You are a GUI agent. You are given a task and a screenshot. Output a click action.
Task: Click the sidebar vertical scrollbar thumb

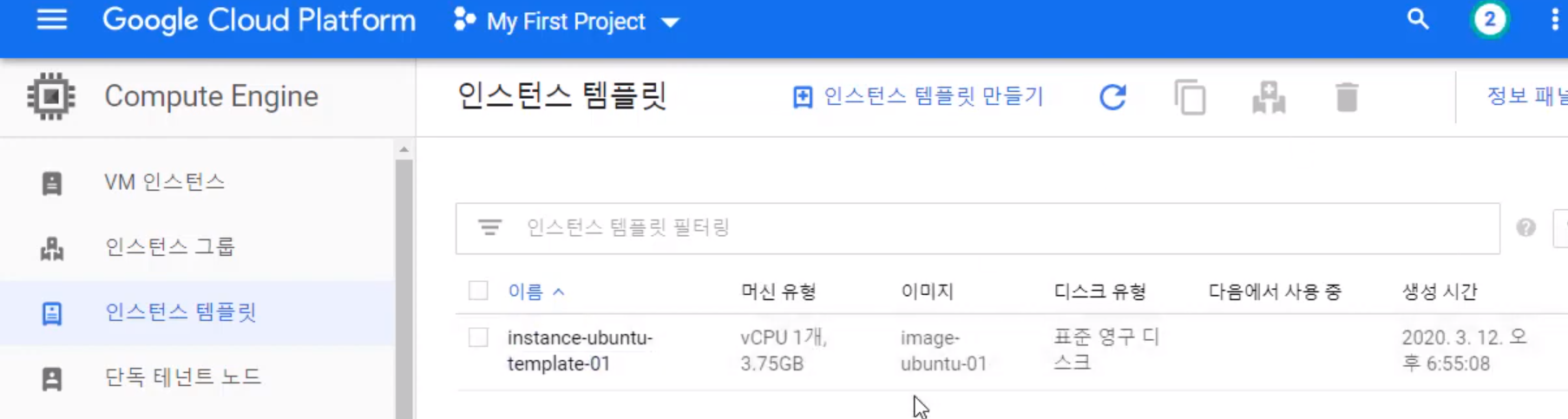(403, 289)
